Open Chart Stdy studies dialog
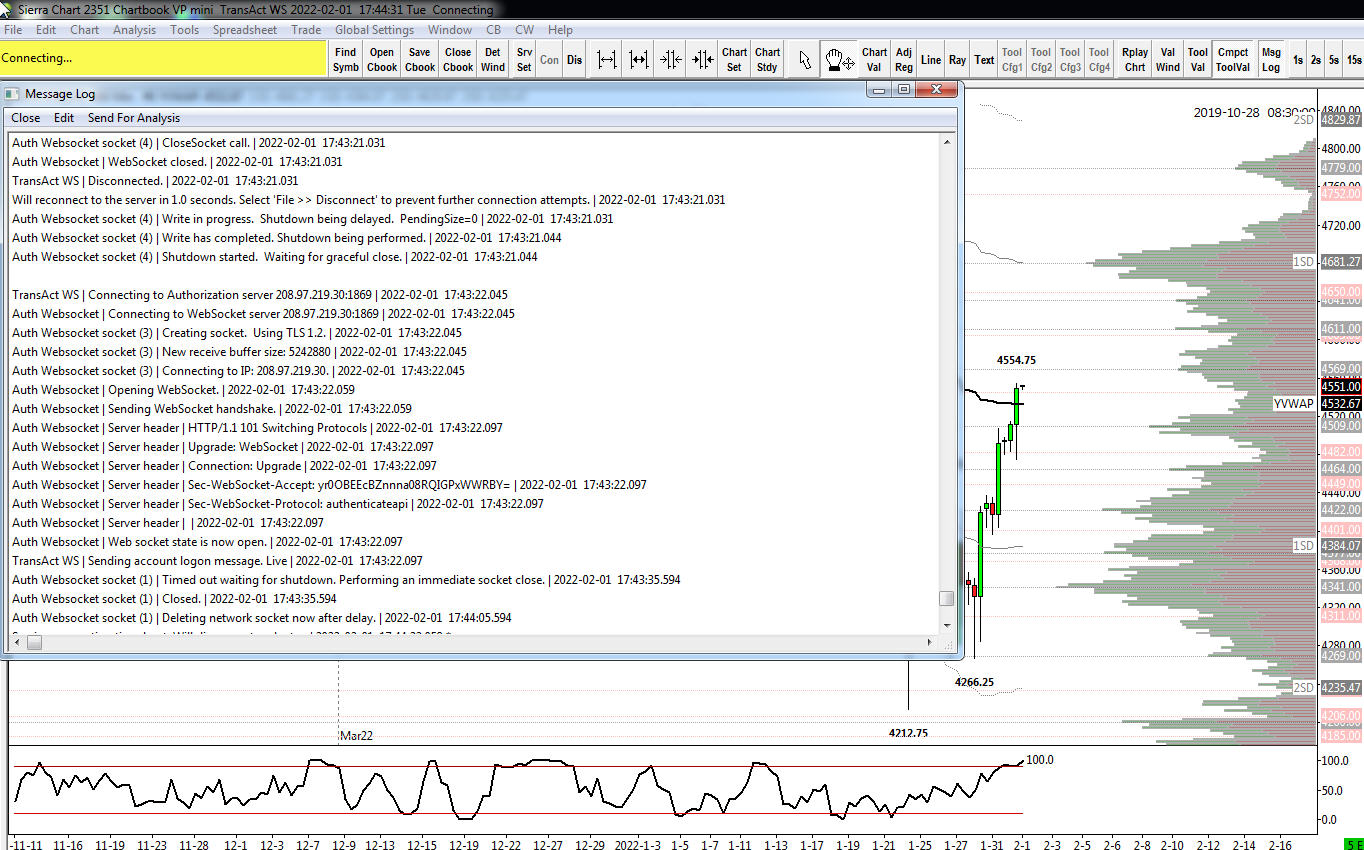 coord(767,60)
